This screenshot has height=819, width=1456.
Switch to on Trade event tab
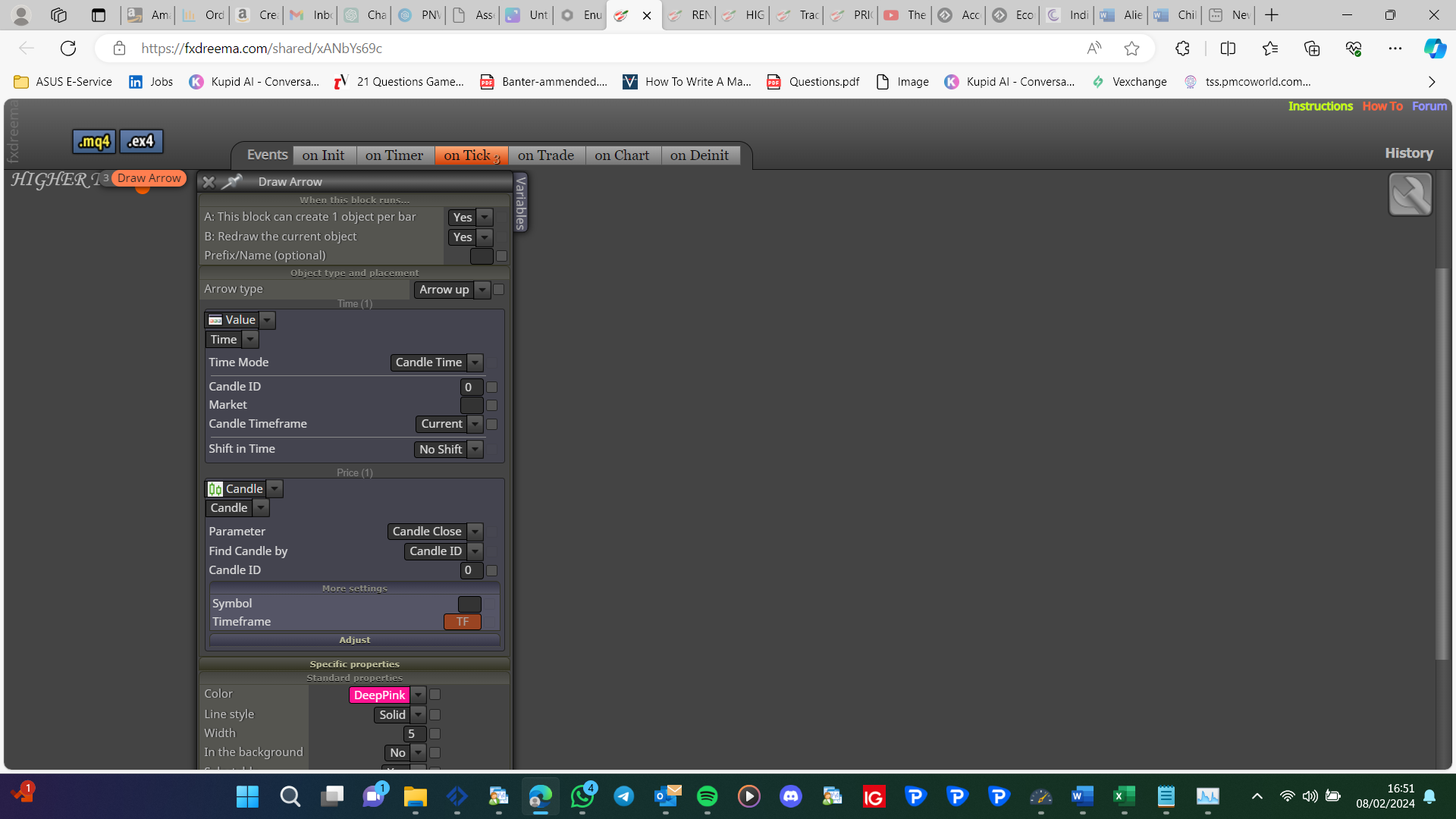click(x=546, y=155)
